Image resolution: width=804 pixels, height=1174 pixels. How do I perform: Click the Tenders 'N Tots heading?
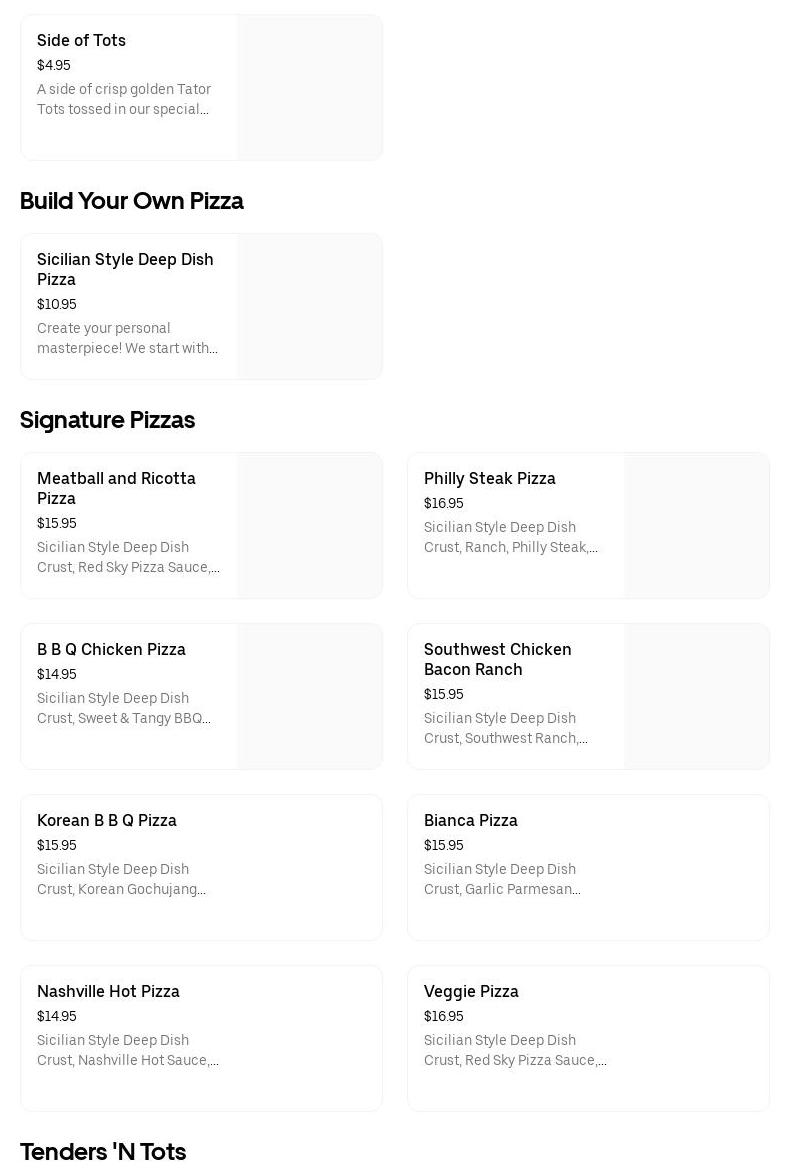[103, 1152]
